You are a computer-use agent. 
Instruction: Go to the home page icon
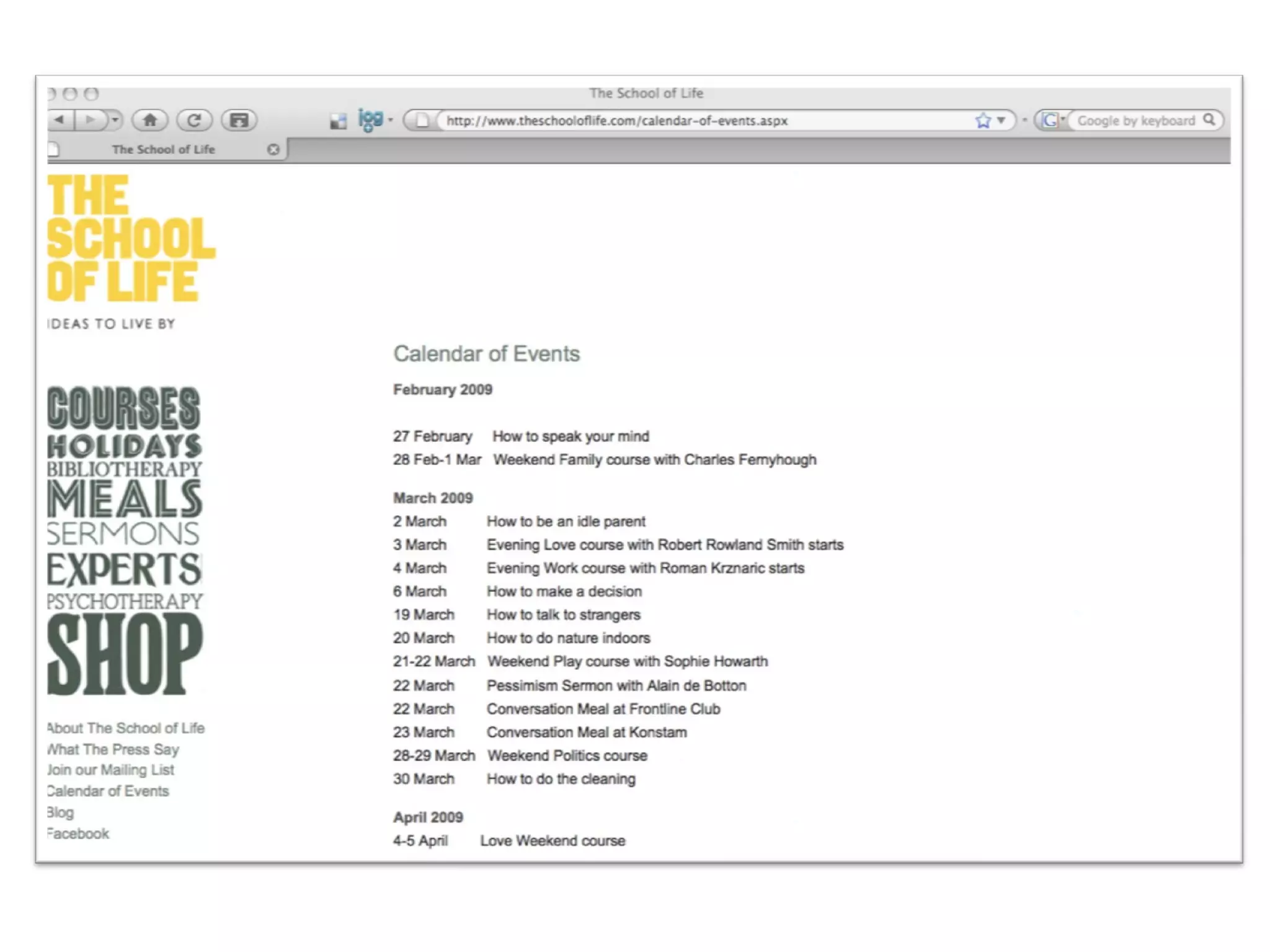(x=149, y=120)
